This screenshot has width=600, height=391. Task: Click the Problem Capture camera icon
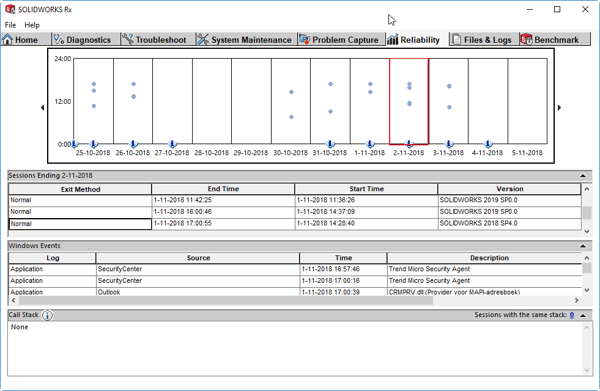pyautogui.click(x=305, y=39)
